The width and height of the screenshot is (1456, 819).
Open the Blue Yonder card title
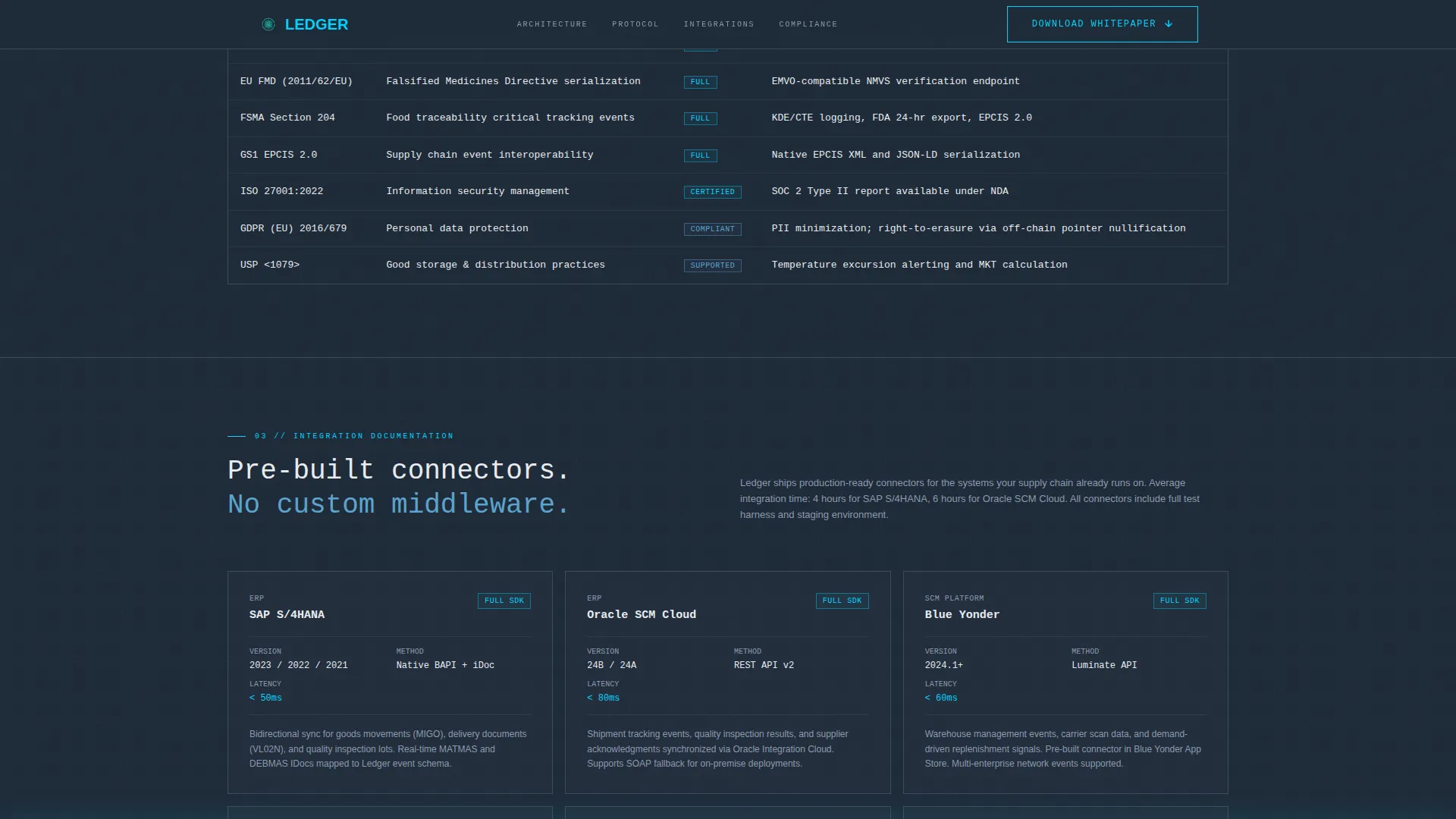pos(962,615)
